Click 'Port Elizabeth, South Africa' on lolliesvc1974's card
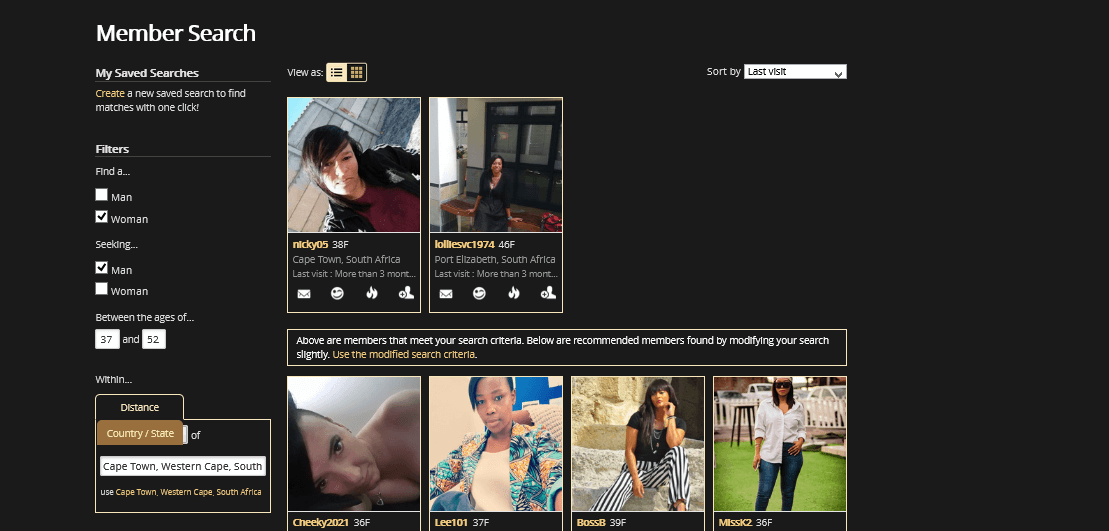The image size is (1109, 531). pos(495,259)
